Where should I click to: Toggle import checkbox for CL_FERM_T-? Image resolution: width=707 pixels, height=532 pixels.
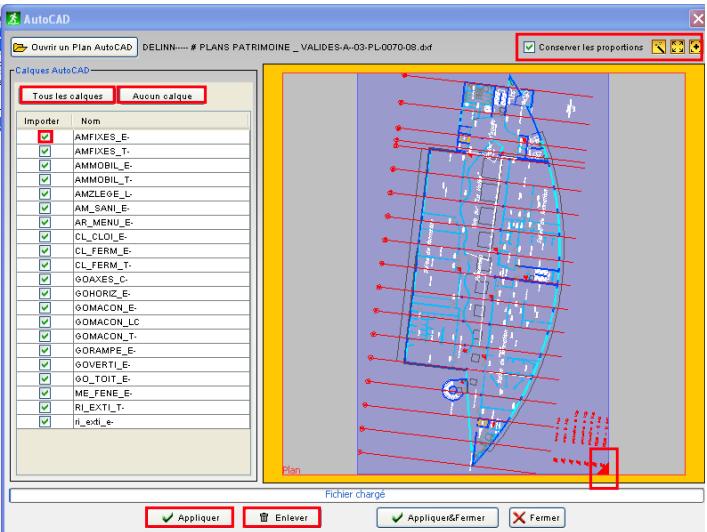click(45, 265)
